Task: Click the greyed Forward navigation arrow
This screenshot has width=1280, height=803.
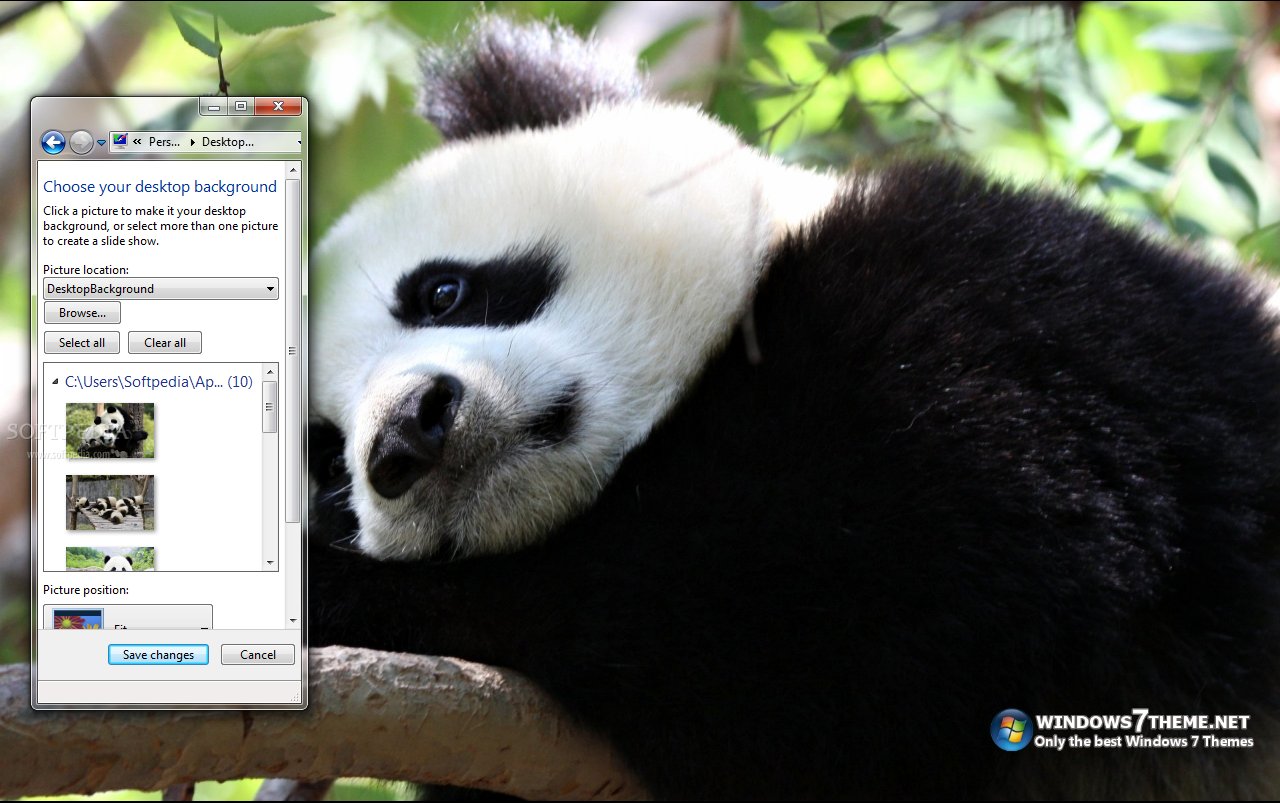Action: (81, 142)
